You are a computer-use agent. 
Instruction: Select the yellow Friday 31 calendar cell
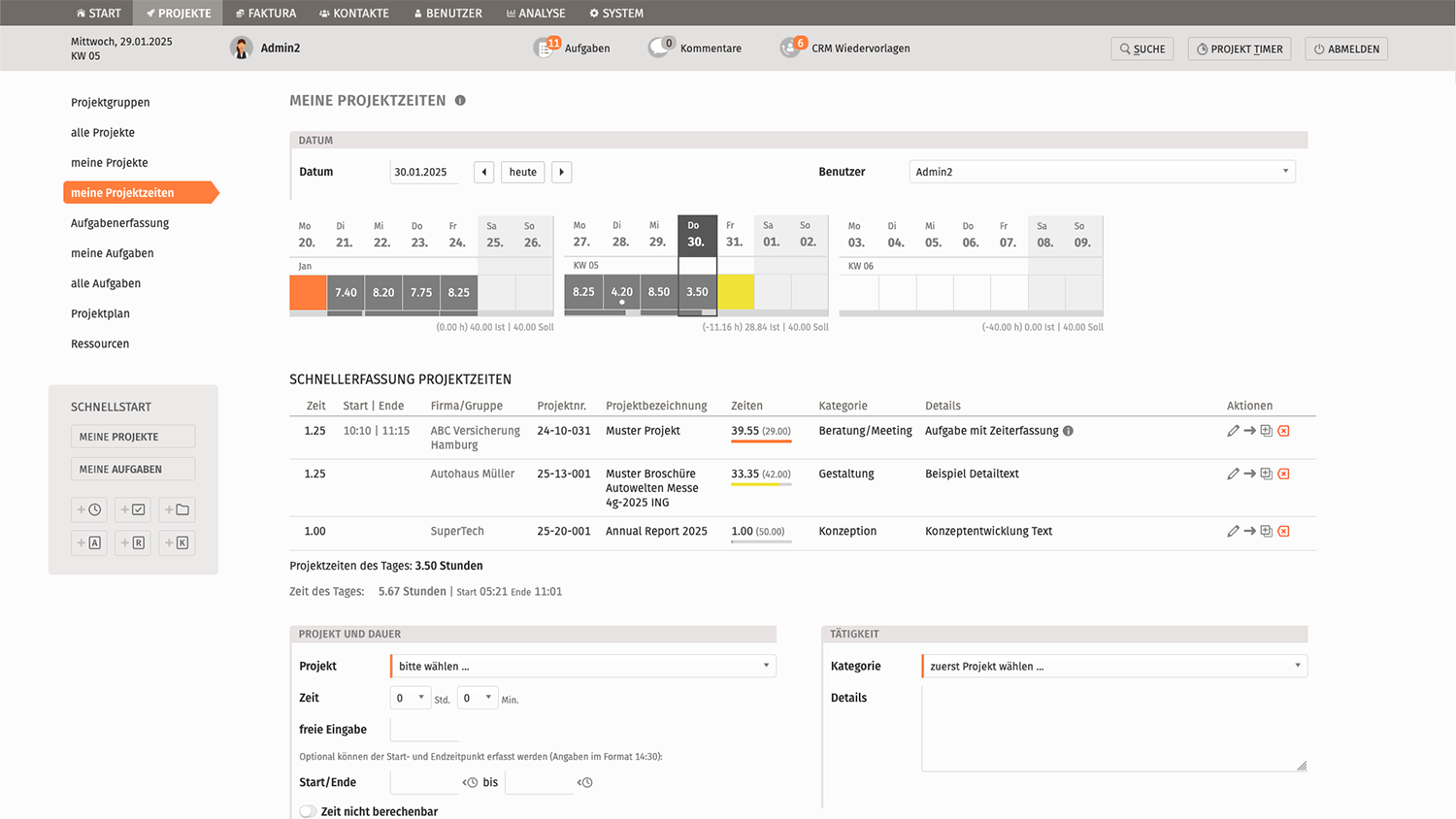pyautogui.click(x=736, y=292)
